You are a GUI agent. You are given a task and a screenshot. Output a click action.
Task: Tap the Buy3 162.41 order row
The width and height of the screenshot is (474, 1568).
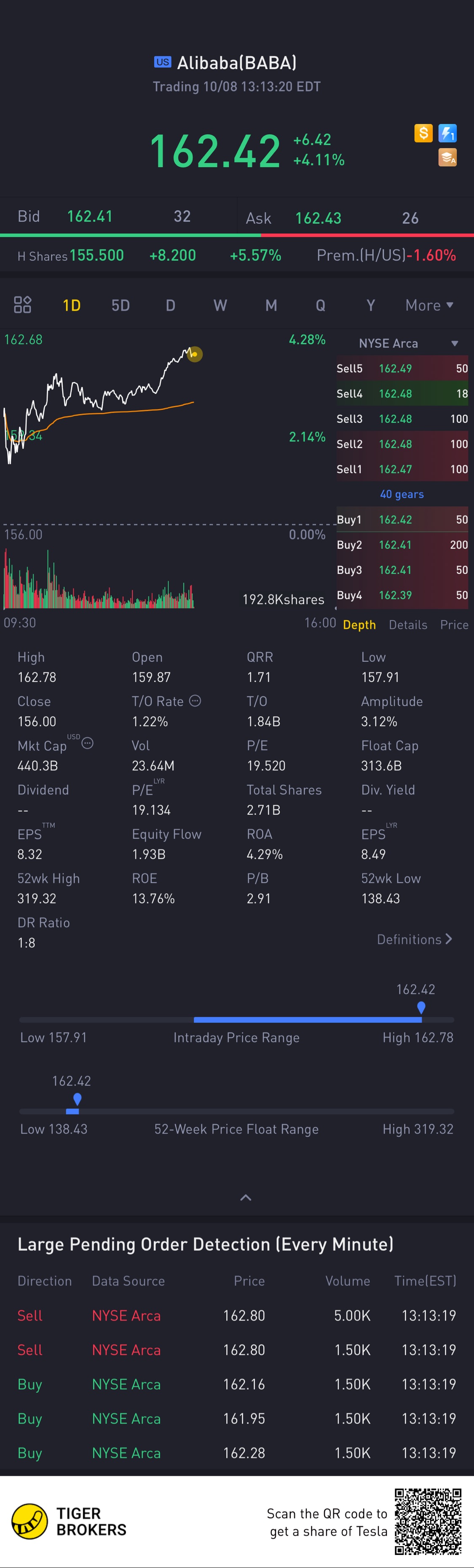[402, 570]
